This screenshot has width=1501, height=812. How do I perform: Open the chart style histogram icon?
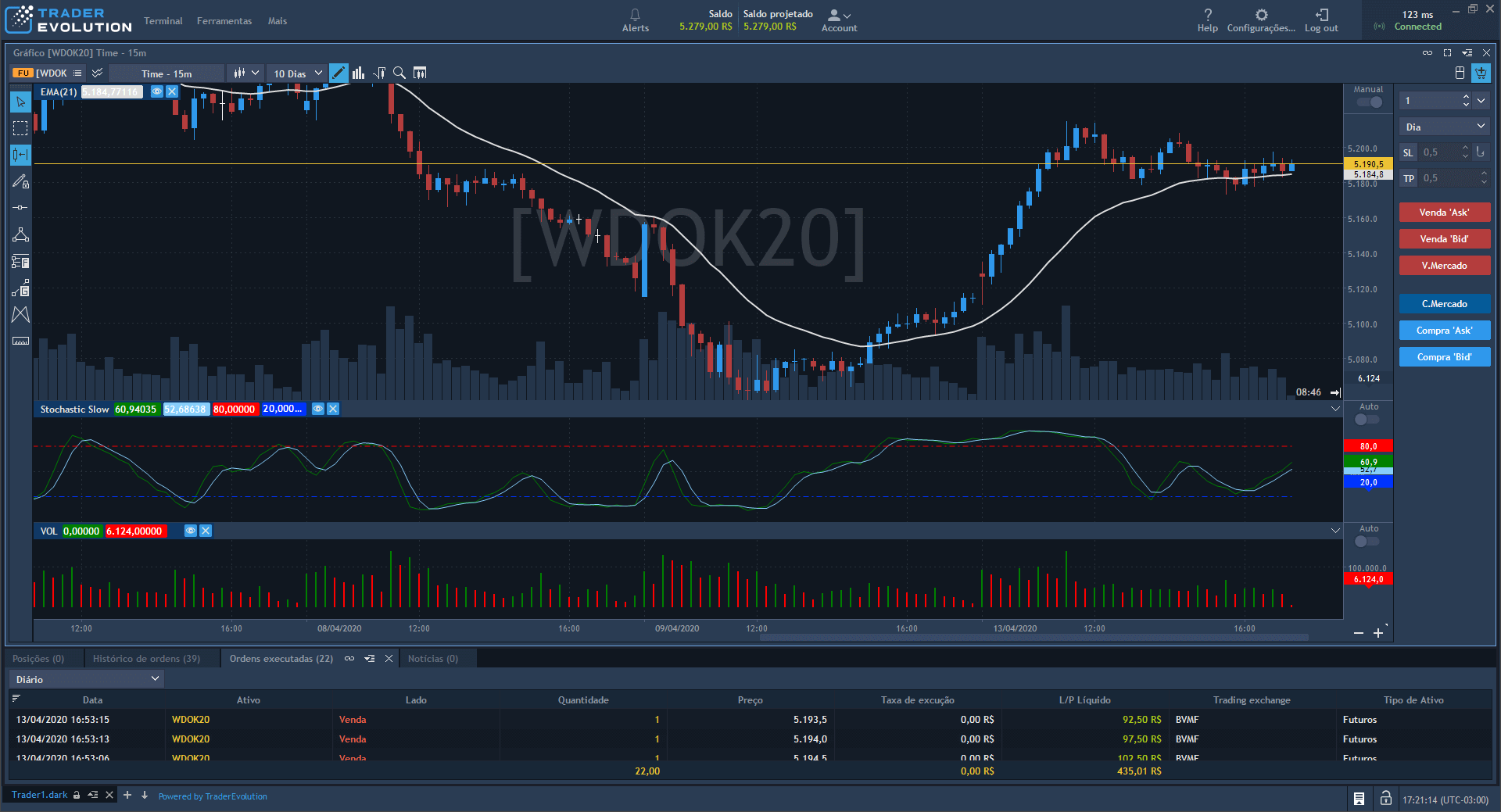tap(358, 73)
